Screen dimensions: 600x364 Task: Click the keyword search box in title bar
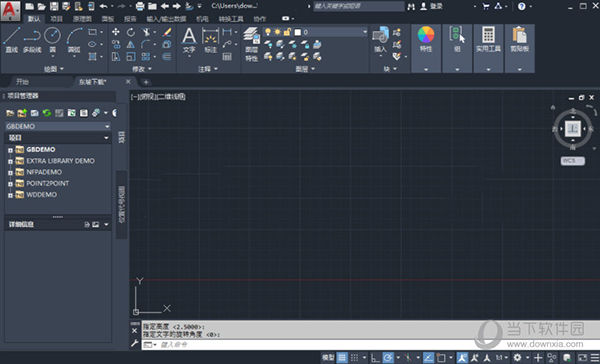(359, 6)
